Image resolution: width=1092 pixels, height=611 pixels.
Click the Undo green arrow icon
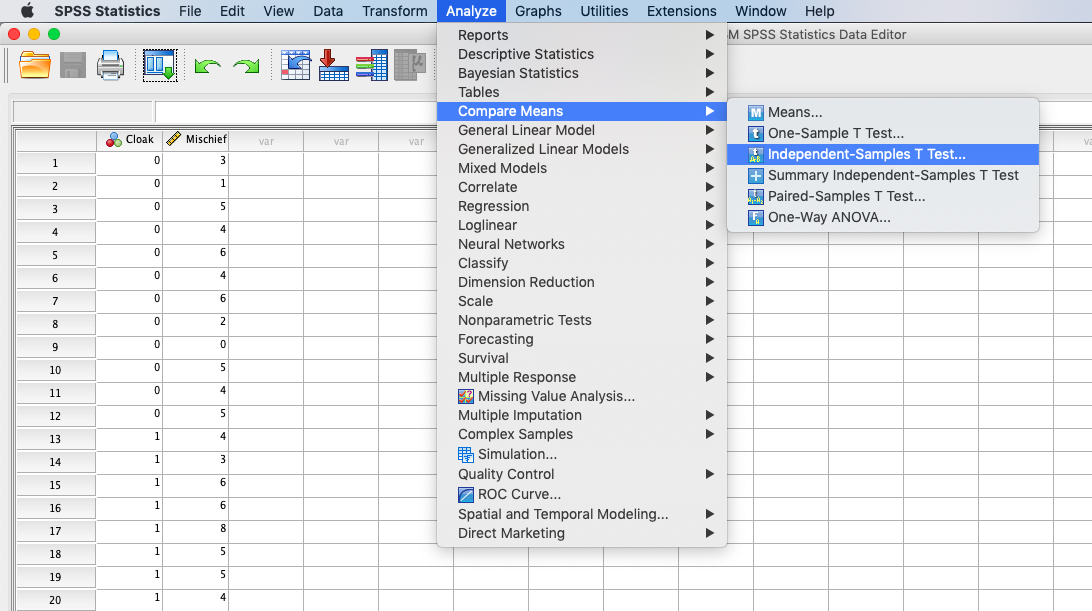coord(207,66)
